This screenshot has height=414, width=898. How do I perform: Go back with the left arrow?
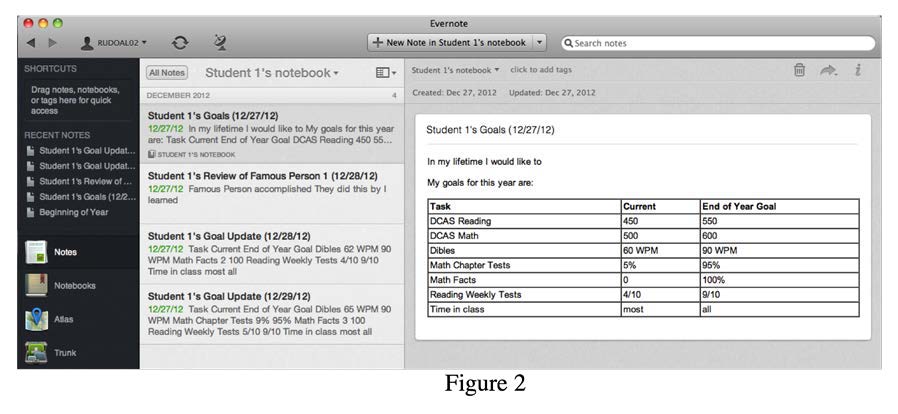[31, 43]
